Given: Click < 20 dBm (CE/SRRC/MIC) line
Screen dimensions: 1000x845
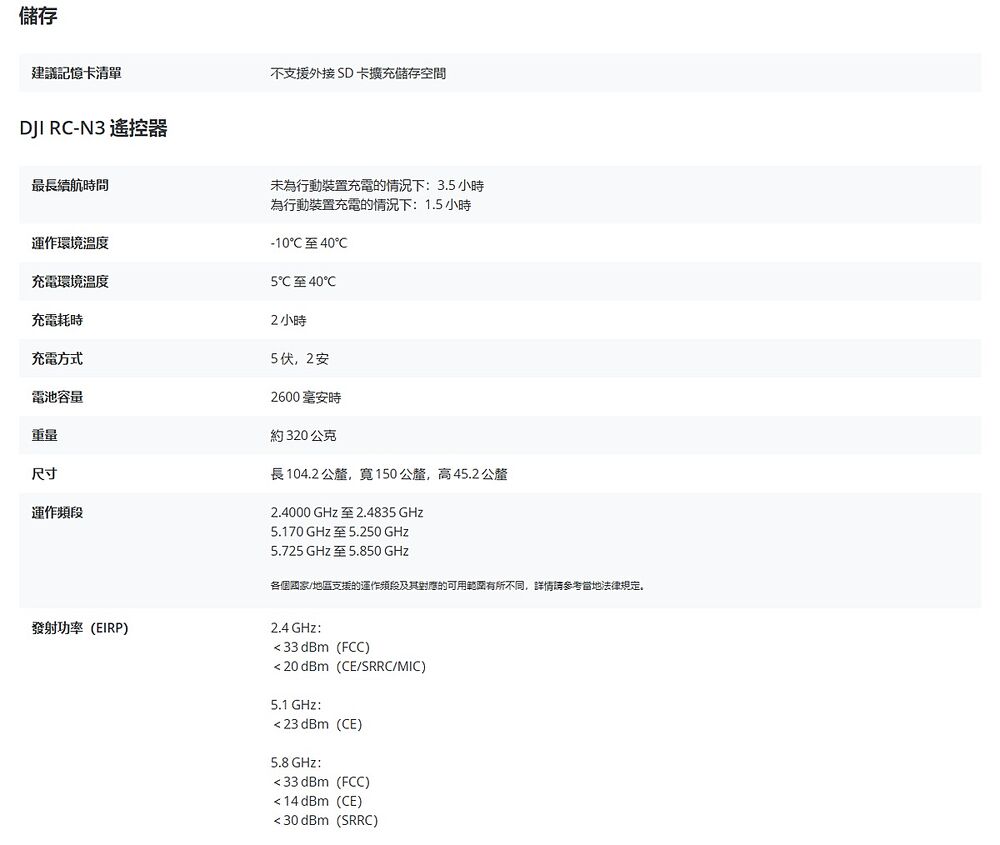Looking at the screenshot, I should 349,666.
